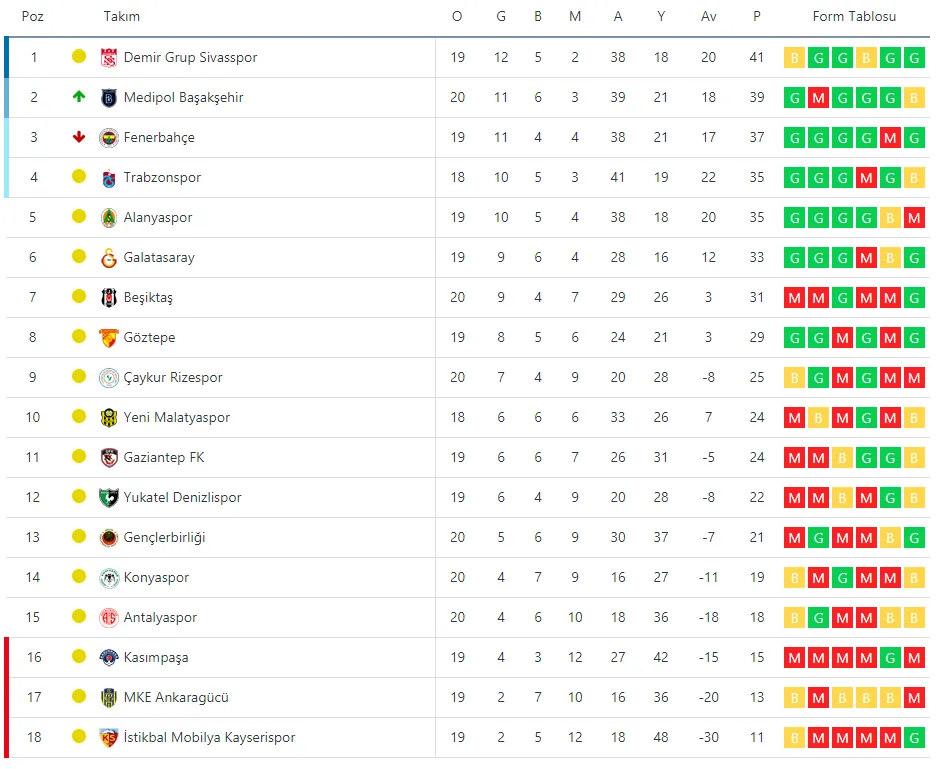Click the Form Tablosu column header
Screen dimensions: 938x769
click(x=854, y=17)
